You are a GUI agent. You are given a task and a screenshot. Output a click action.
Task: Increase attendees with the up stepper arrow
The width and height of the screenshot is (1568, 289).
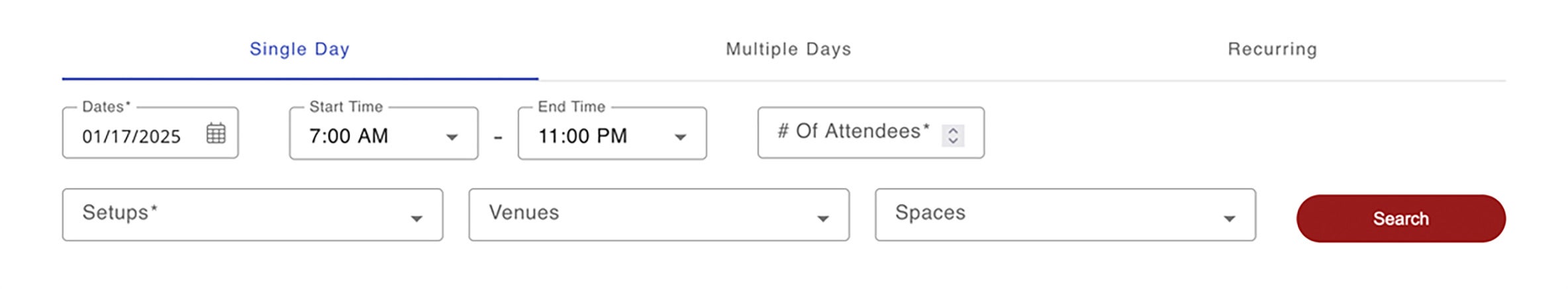coord(953,130)
